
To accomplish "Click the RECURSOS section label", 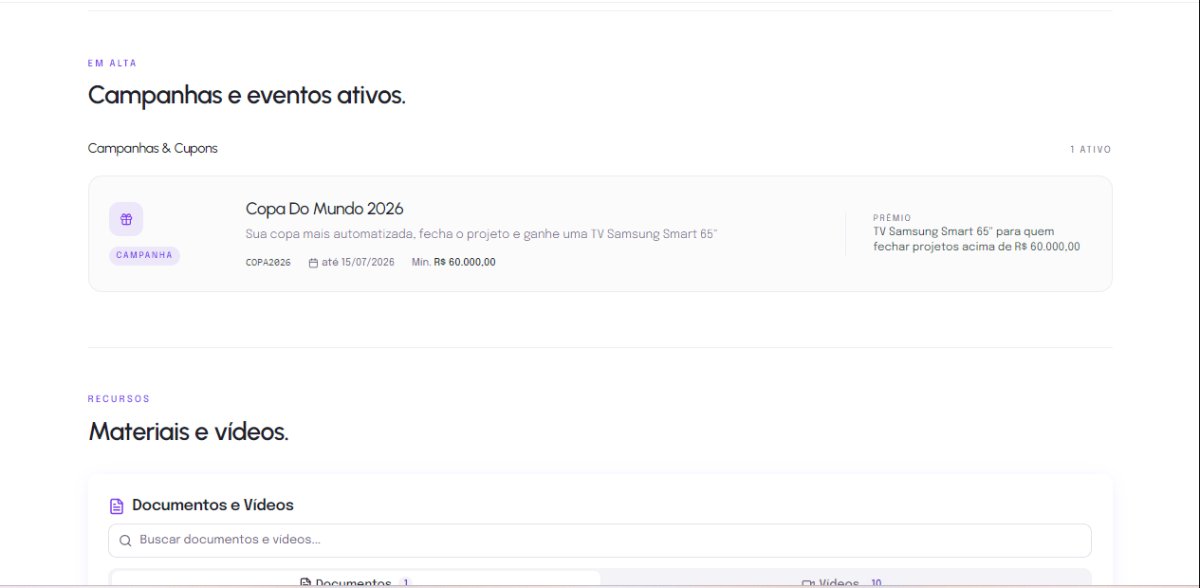I will pos(119,398).
